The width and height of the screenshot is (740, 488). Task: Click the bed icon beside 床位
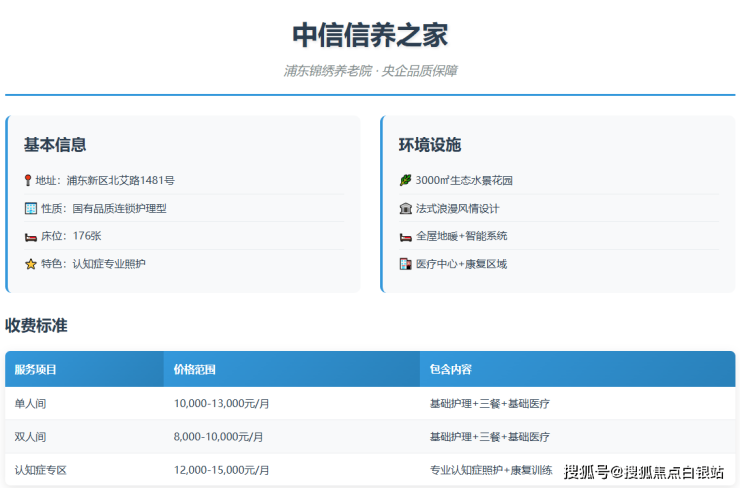point(30,237)
